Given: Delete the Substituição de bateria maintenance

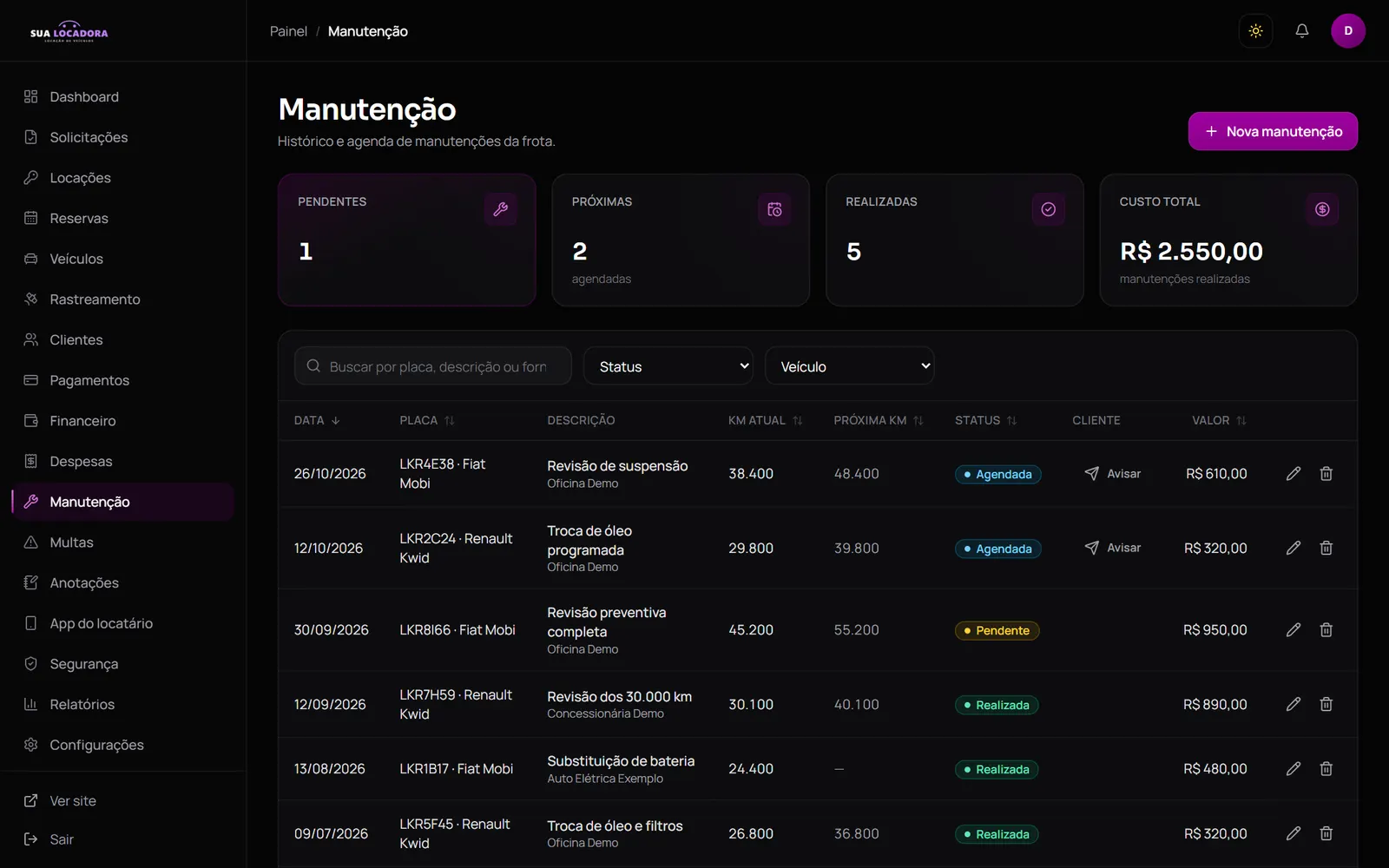Looking at the screenshot, I should coord(1326,769).
